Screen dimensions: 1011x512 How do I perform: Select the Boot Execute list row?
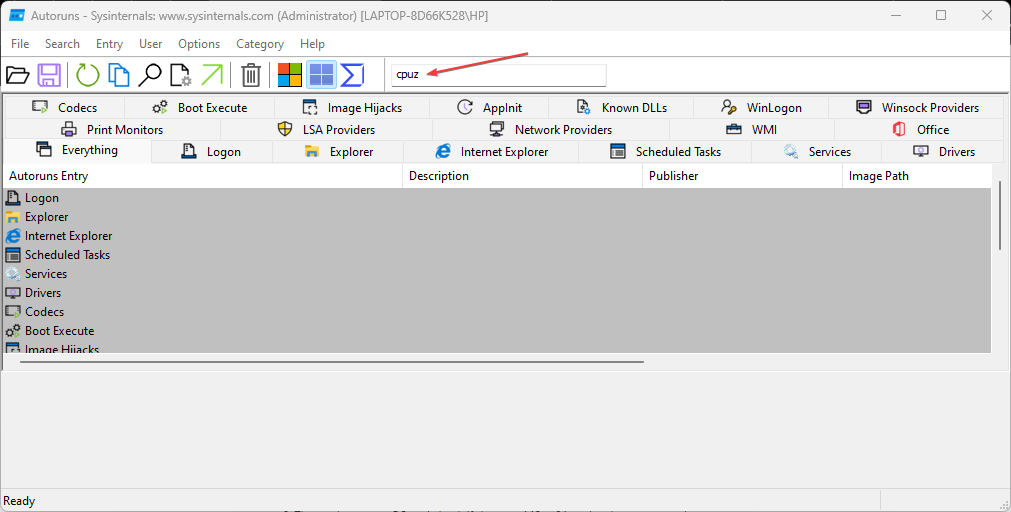497,331
